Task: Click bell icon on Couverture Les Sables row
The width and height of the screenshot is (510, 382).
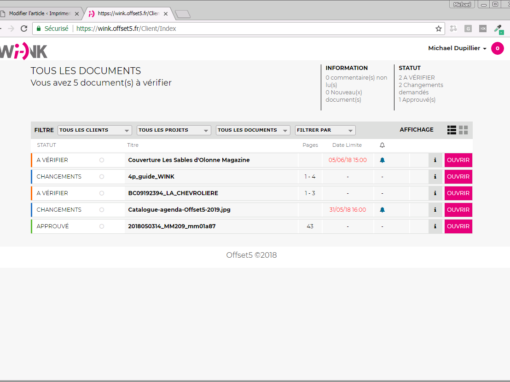Action: click(382, 160)
